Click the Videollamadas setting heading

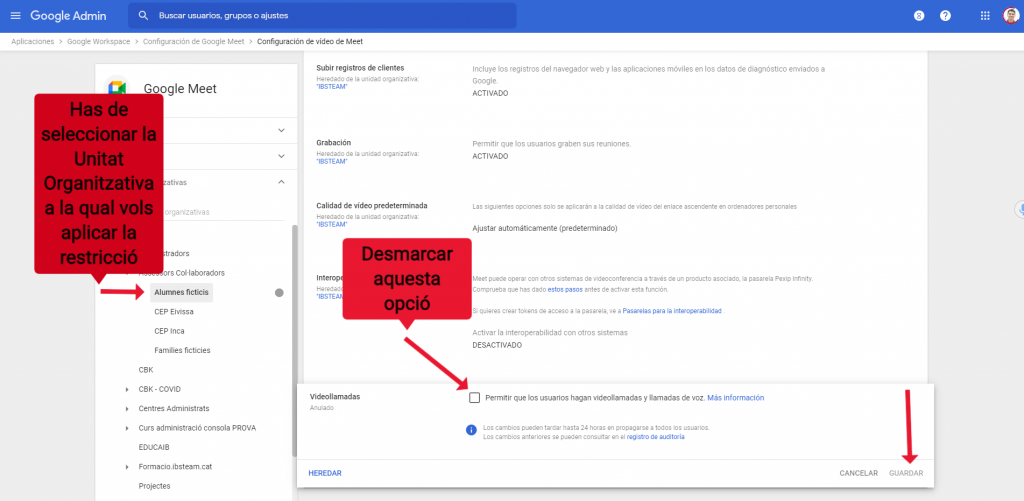(335, 396)
